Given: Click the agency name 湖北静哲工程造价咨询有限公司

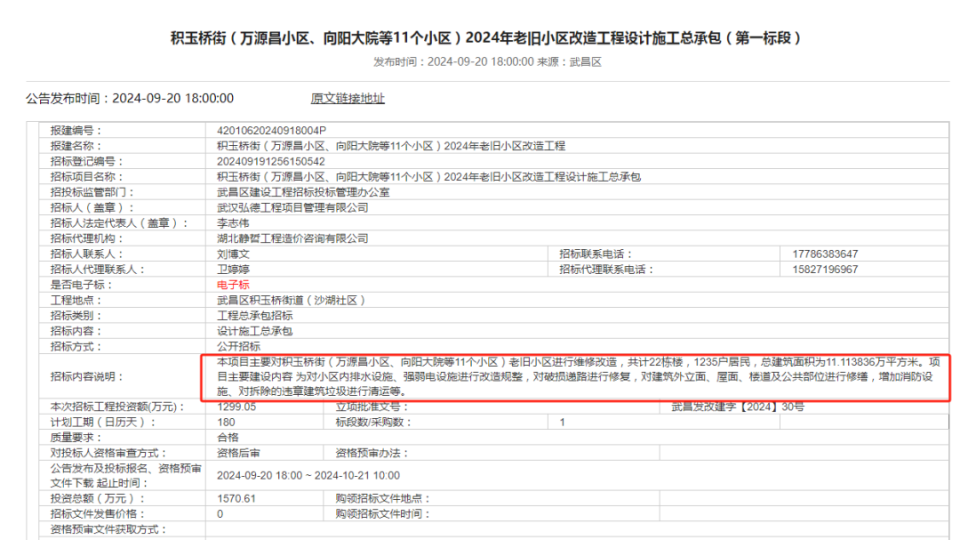Looking at the screenshot, I should pos(293,239).
